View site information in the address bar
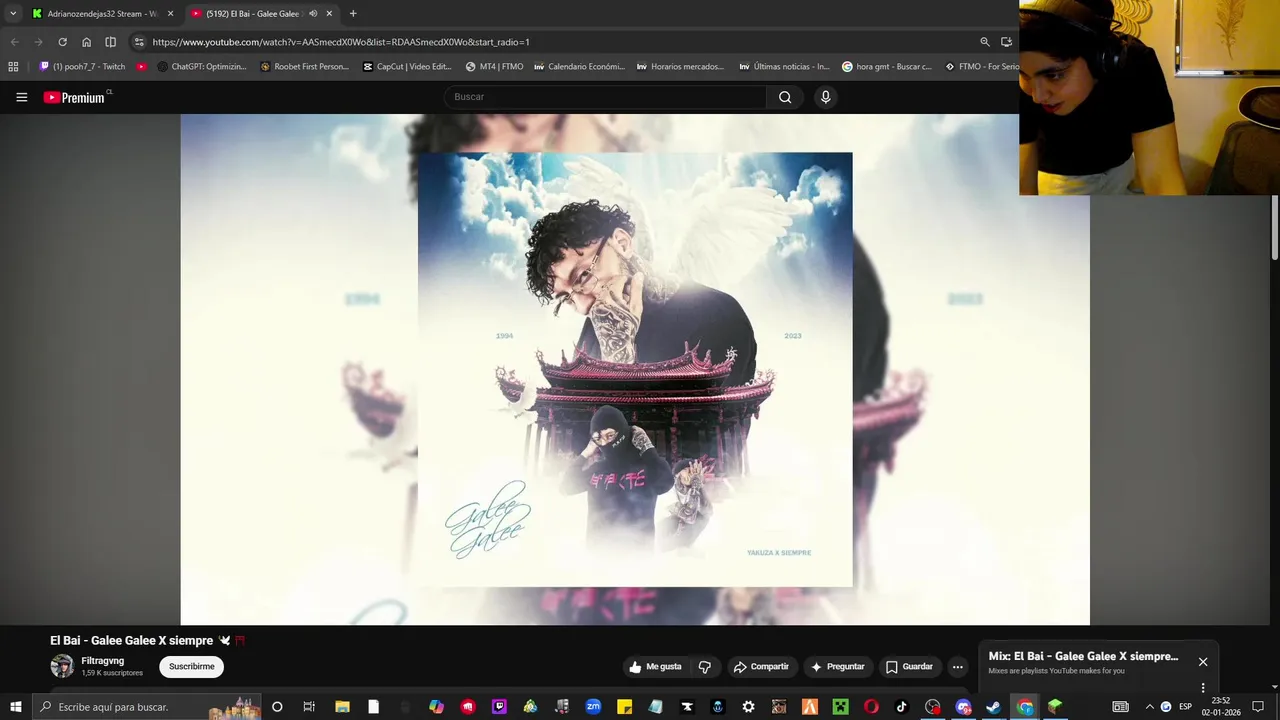The width and height of the screenshot is (1280, 720). 139,42
